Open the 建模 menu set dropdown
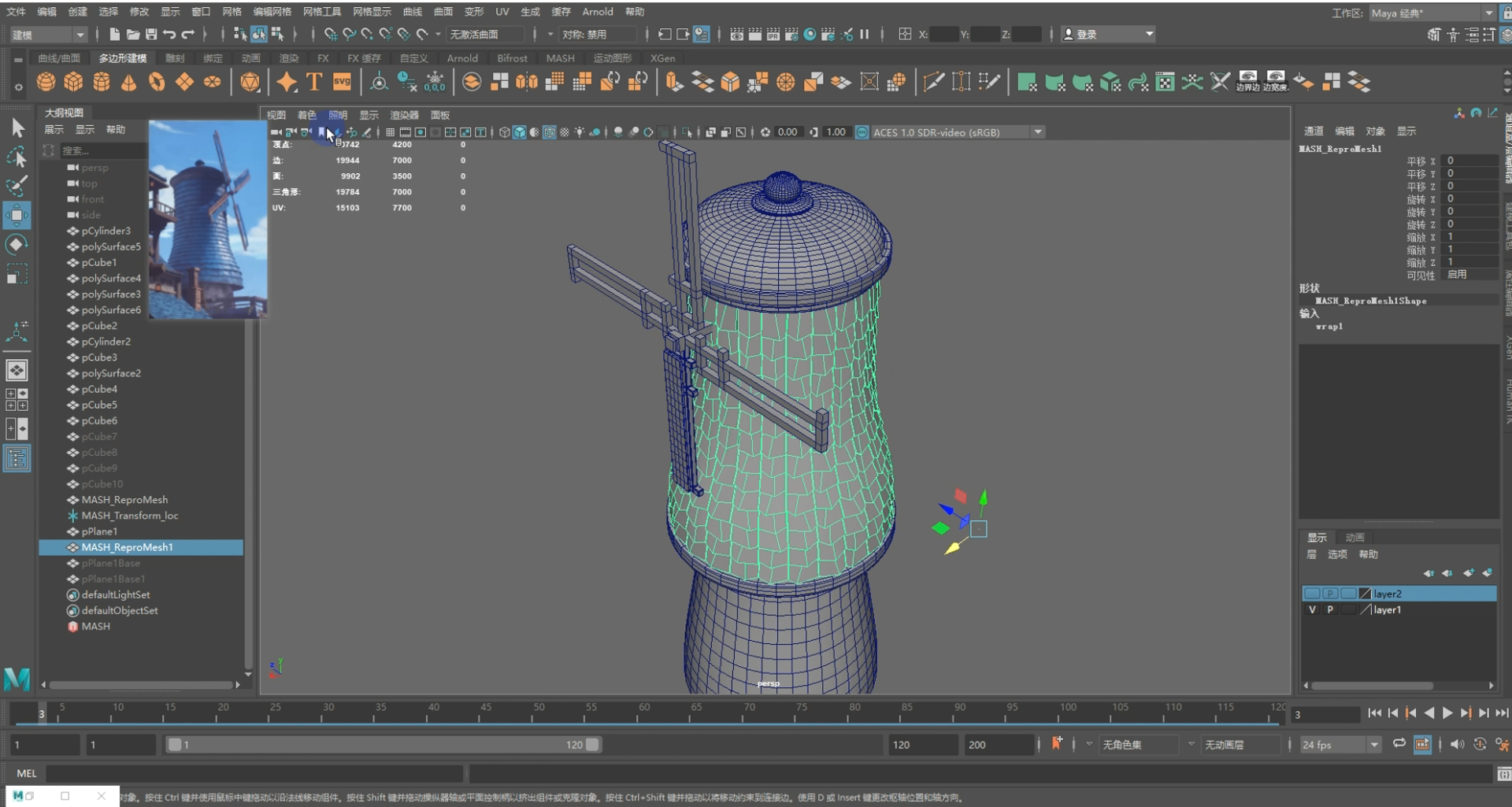 coord(48,35)
